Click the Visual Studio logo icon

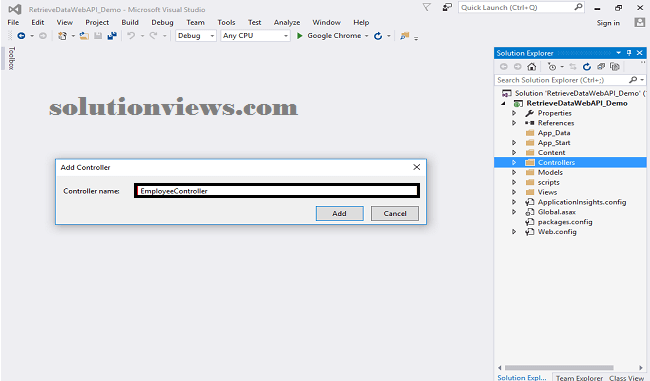[15, 9]
